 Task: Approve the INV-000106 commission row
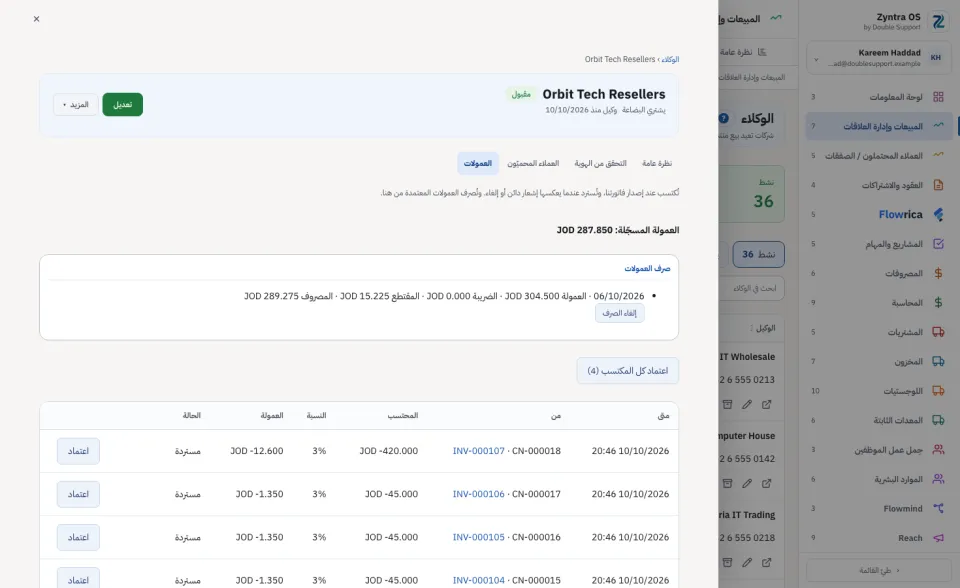tap(78, 494)
